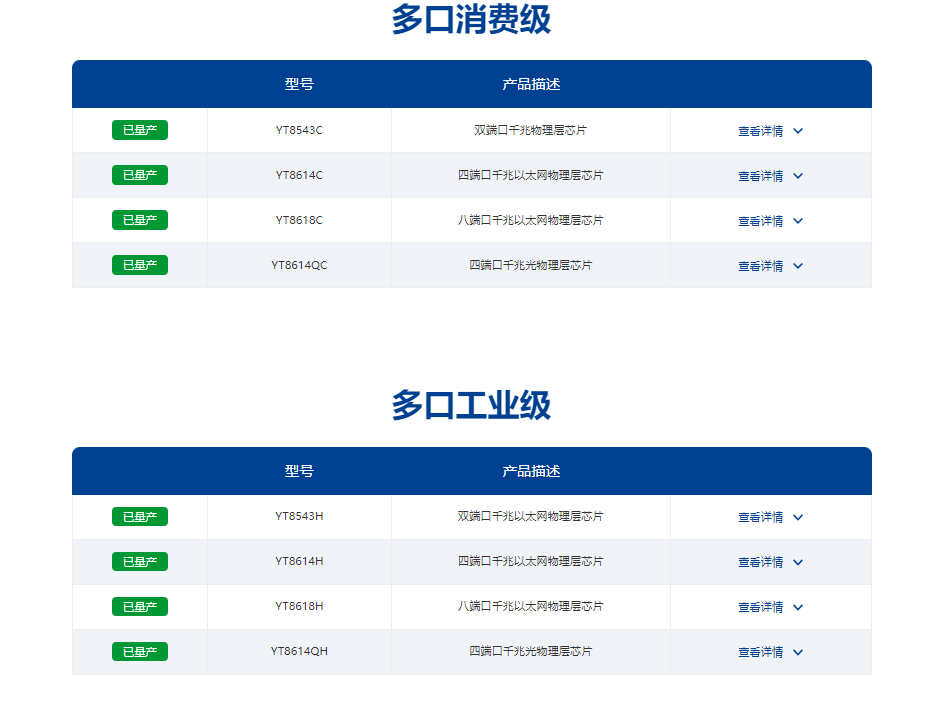The image size is (934, 705).
Task: Expand details chevron for YT8614H row
Action: (x=798, y=562)
